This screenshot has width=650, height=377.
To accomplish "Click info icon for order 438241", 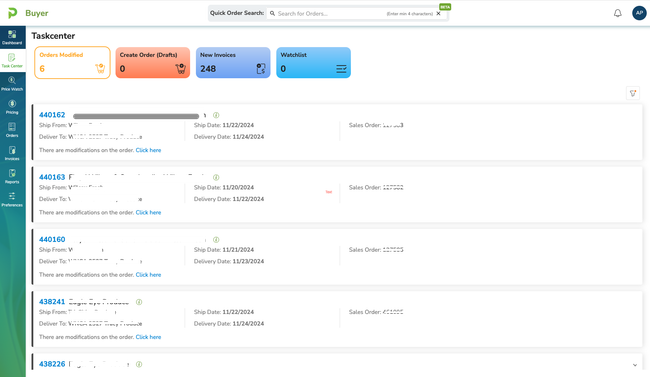I will coord(139,302).
